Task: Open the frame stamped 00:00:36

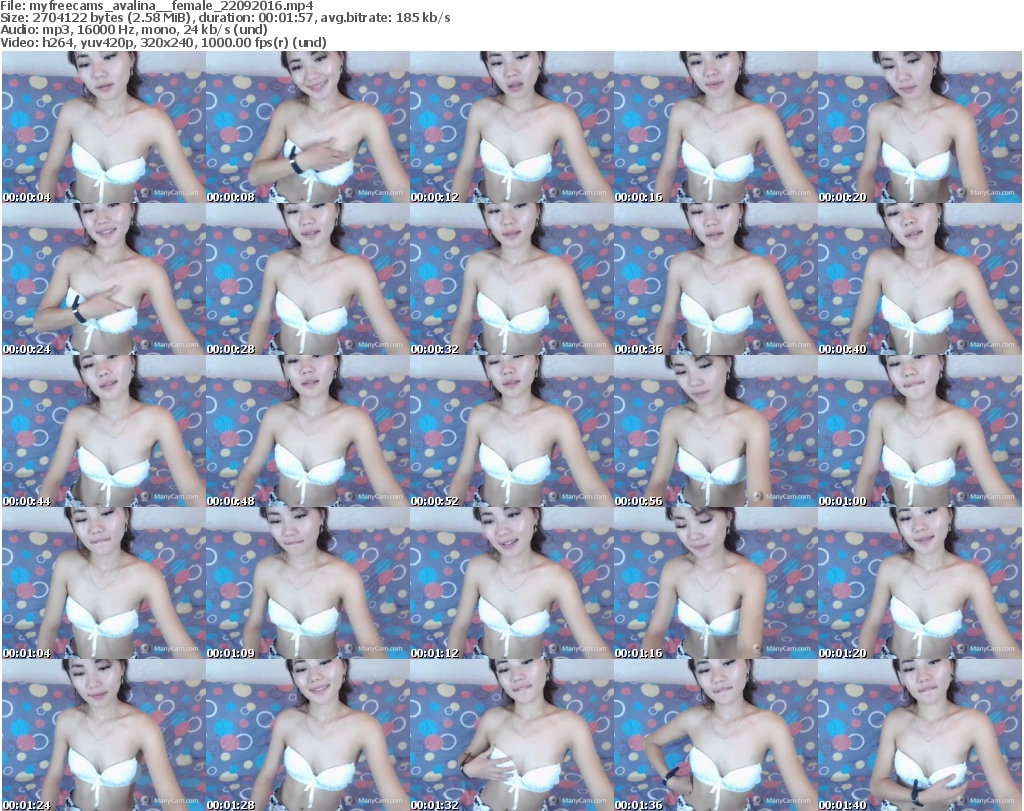Action: pos(715,279)
